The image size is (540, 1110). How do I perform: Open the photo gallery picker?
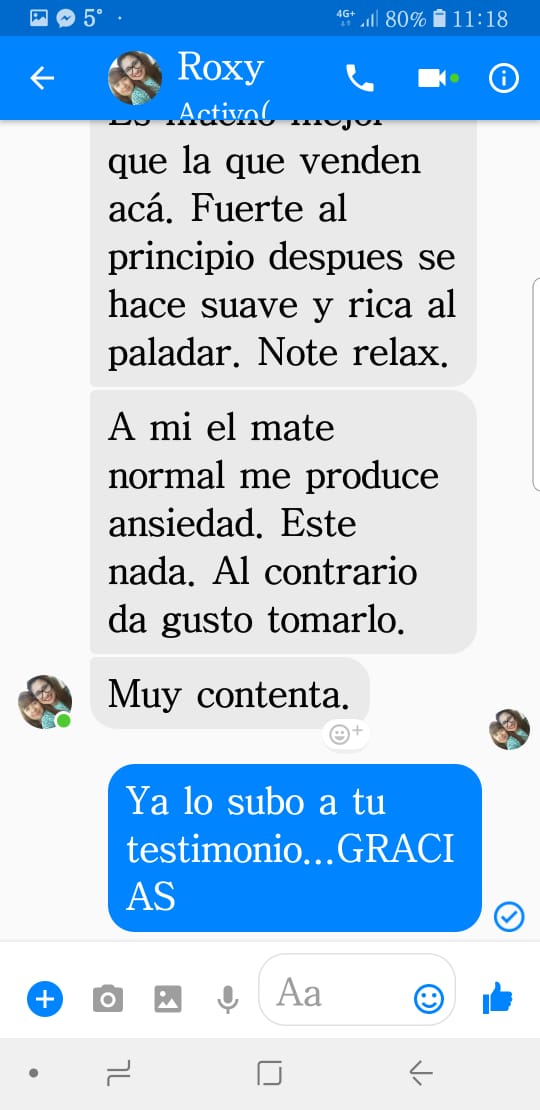coord(168,999)
